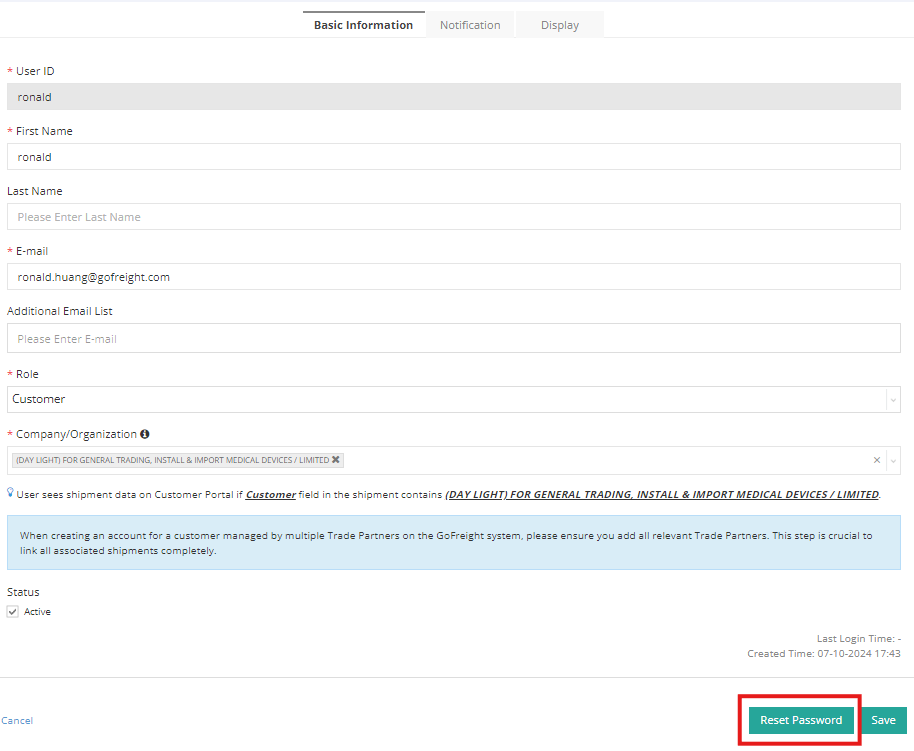This screenshot has height=751, width=914.
Task: Open the Display tab
Action: (x=560, y=25)
